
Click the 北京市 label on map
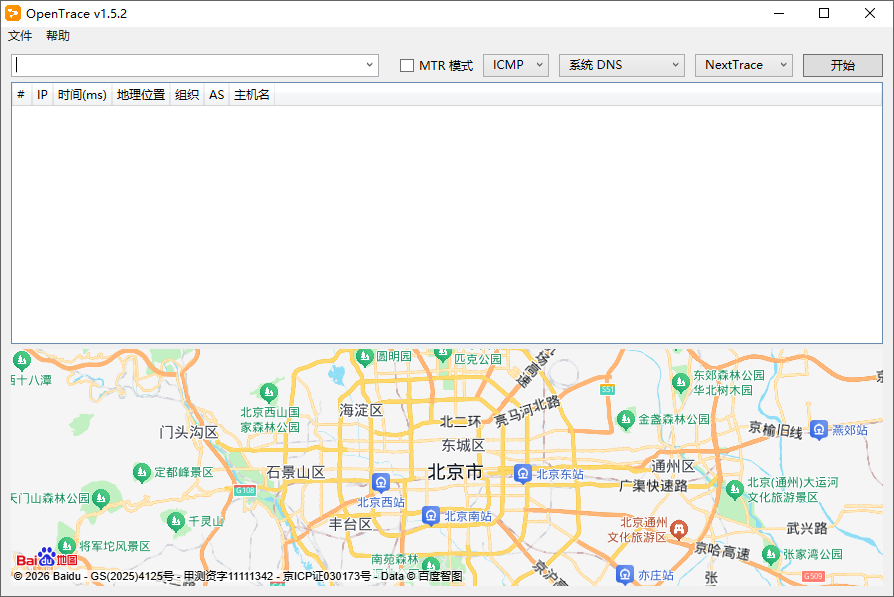pyautogui.click(x=455, y=472)
